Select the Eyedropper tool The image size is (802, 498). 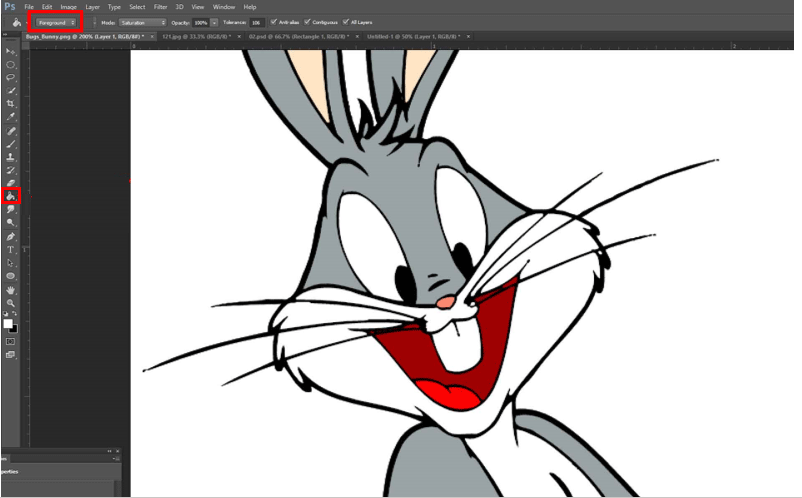click(x=10, y=117)
